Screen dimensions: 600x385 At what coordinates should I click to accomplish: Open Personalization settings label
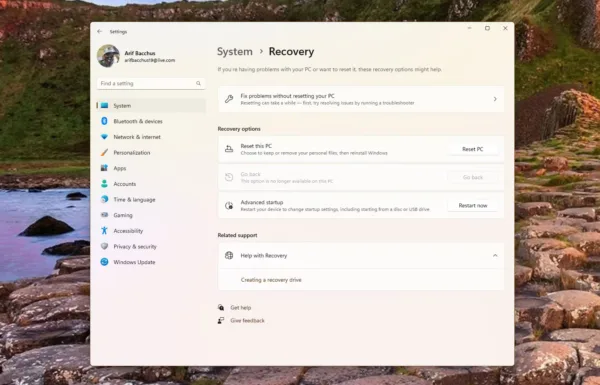coord(132,153)
